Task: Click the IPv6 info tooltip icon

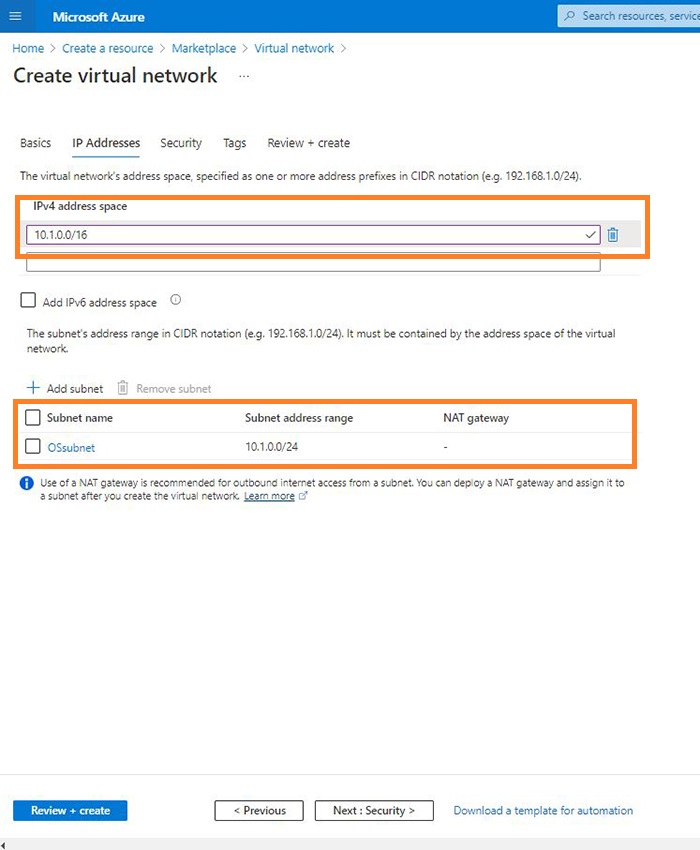Action: [x=175, y=301]
